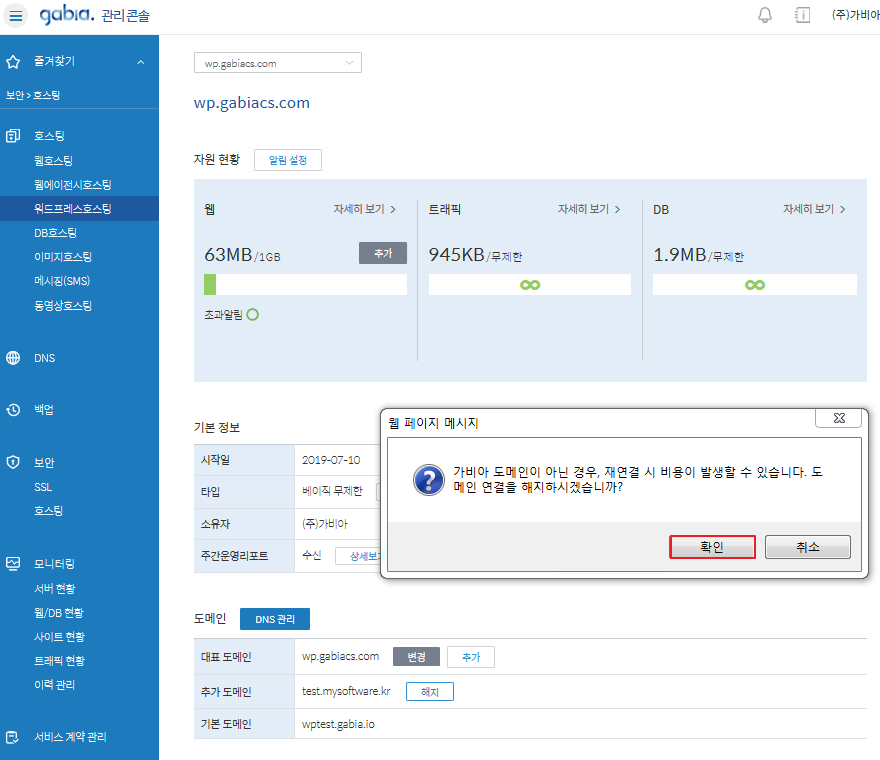Viewport: 880px width, 760px height.
Task: Collapse the 즐겨찾기 section chevron
Action: (x=141, y=62)
